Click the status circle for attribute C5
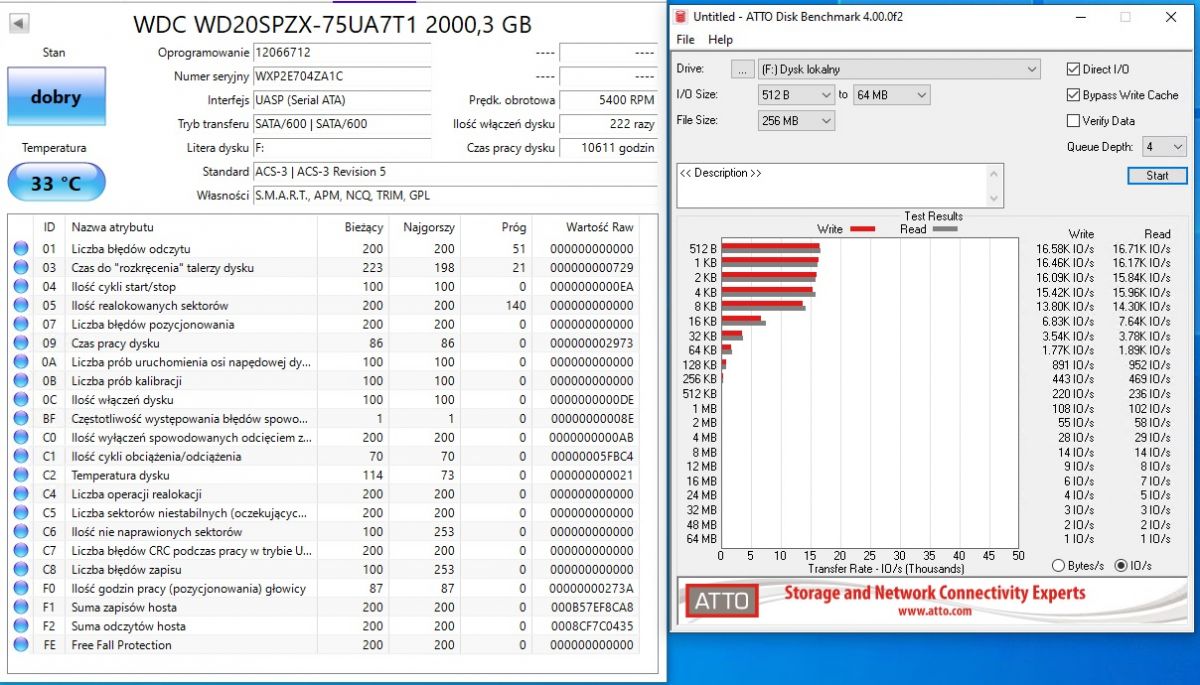Viewport: 1200px width, 685px height. 21,513
